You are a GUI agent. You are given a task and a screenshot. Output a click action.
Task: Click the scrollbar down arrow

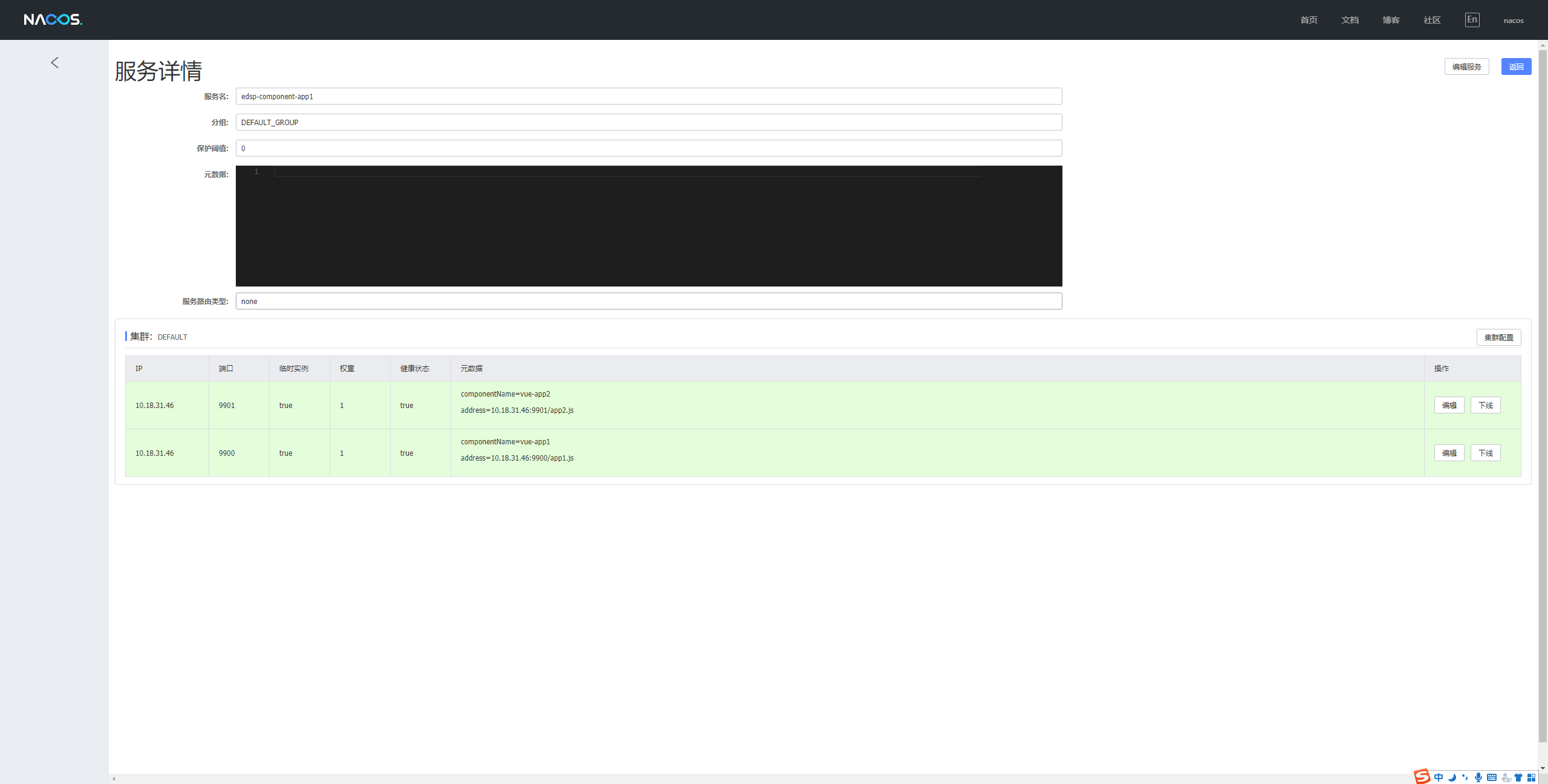point(1543,768)
